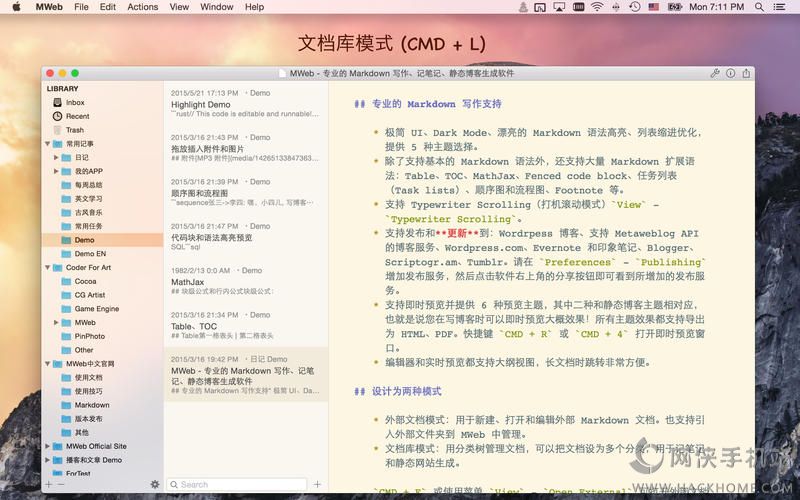The height and width of the screenshot is (500, 800).
Task: Collapse the Coder For Art category
Action: [47, 267]
